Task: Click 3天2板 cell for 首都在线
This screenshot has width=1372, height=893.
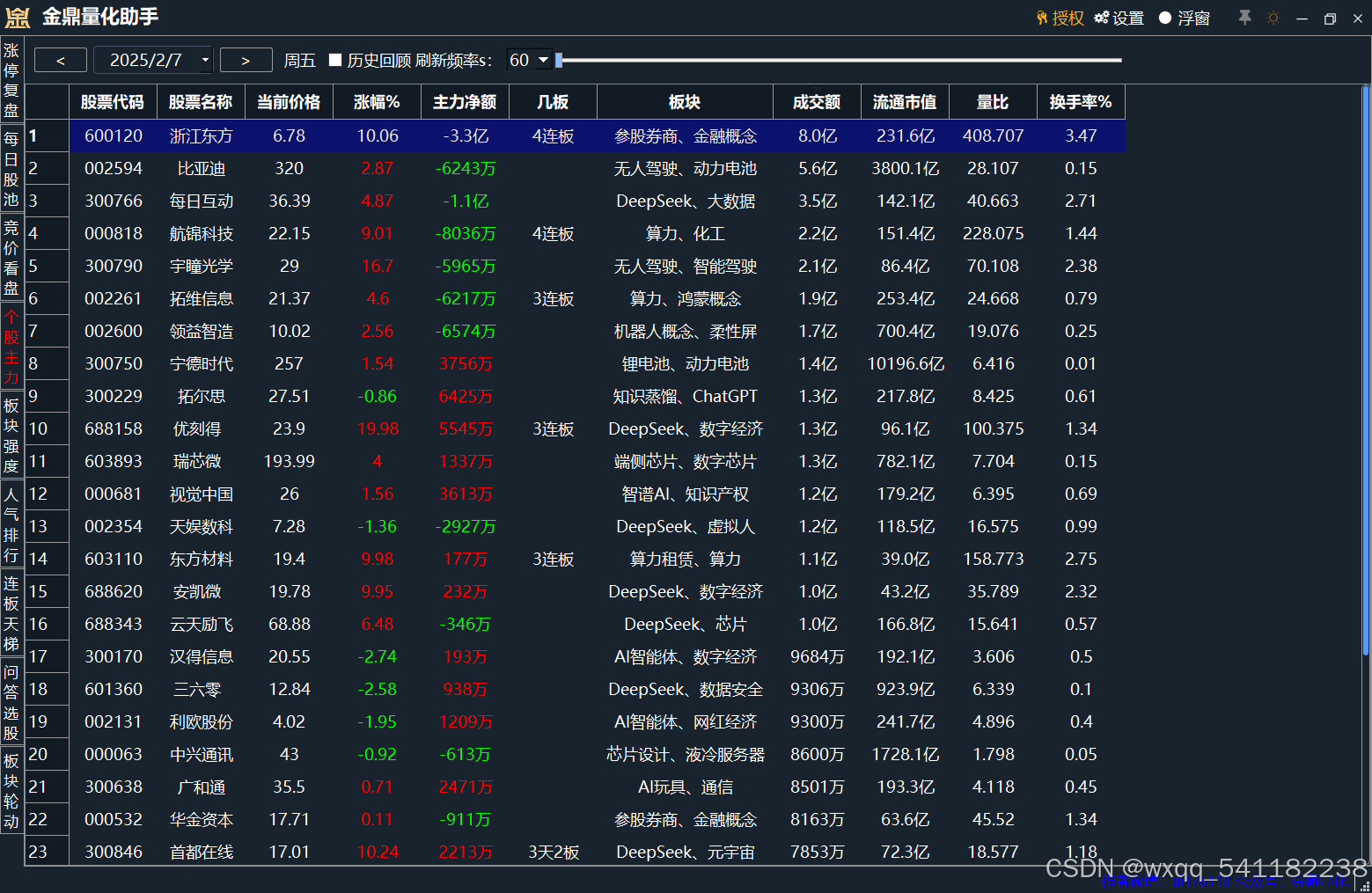Action: tap(554, 852)
